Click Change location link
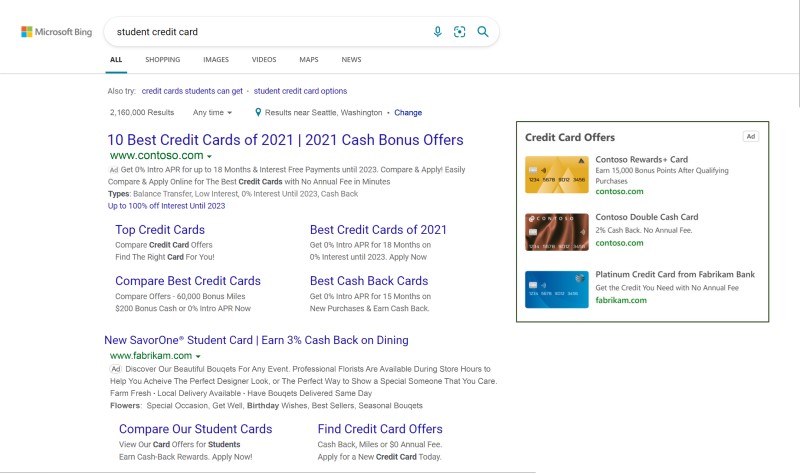Viewport: 800px width, 473px height. click(x=408, y=112)
